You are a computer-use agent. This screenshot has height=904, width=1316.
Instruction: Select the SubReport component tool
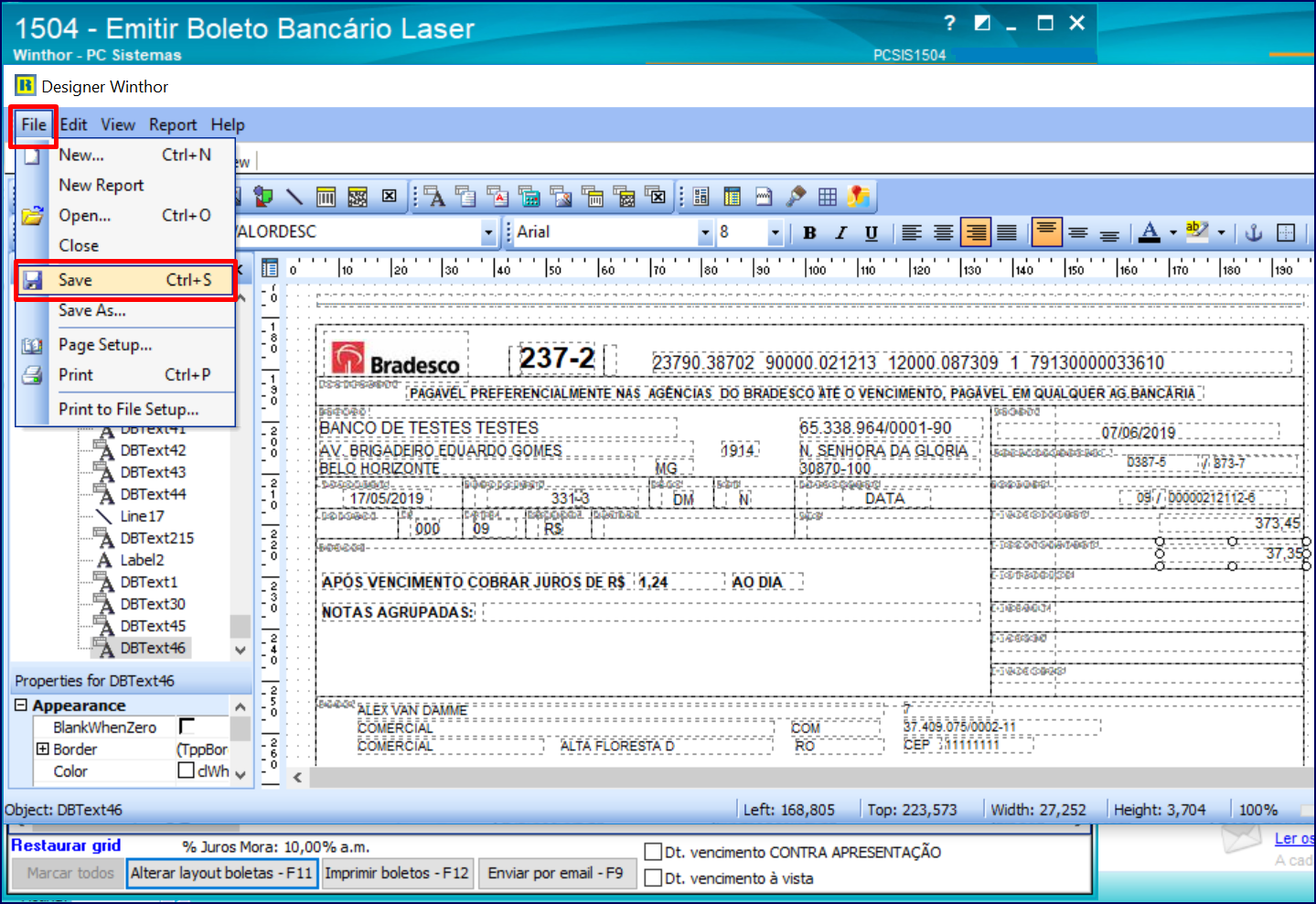click(x=733, y=196)
